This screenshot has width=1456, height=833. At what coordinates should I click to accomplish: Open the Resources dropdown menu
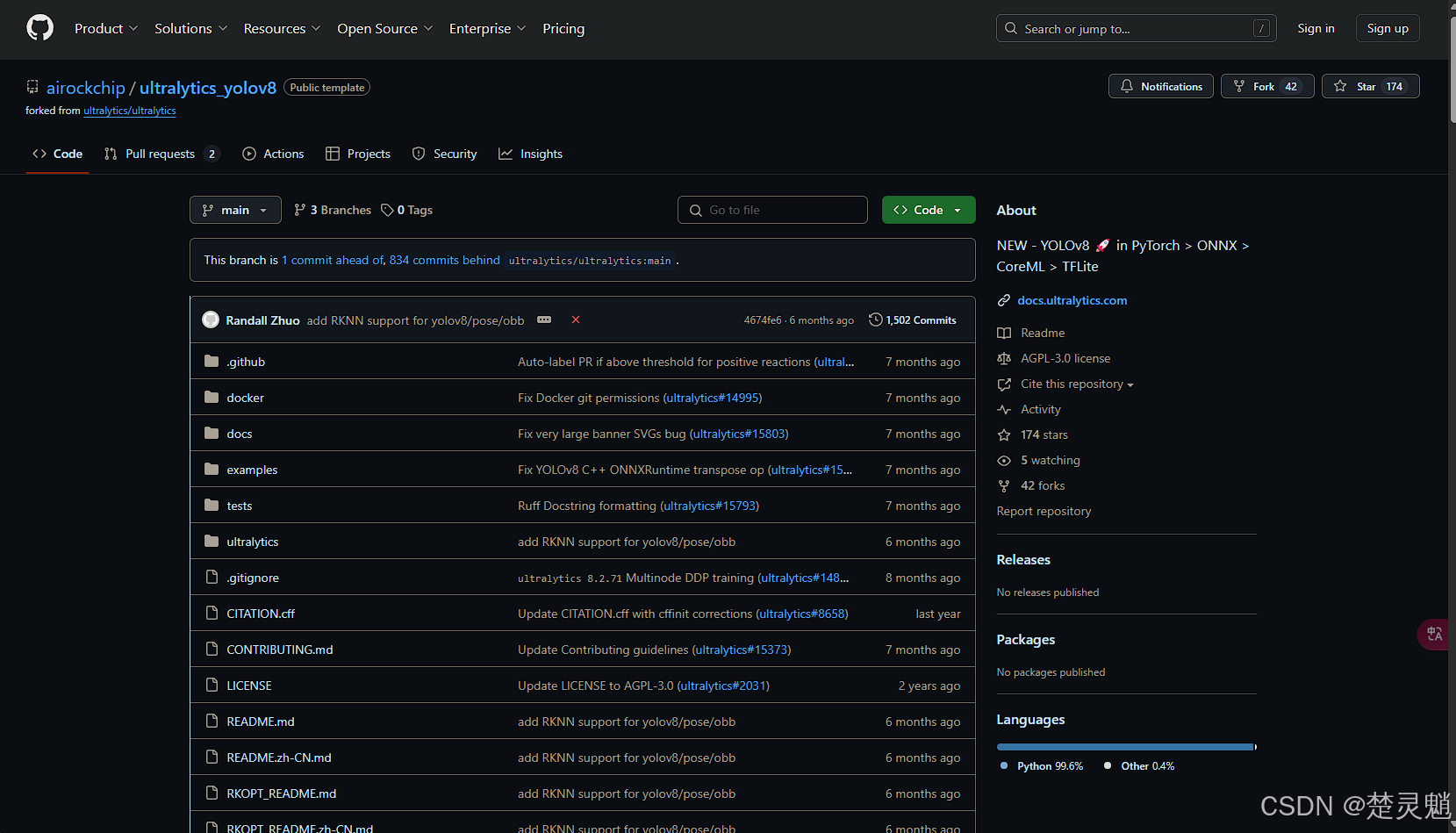(x=282, y=28)
